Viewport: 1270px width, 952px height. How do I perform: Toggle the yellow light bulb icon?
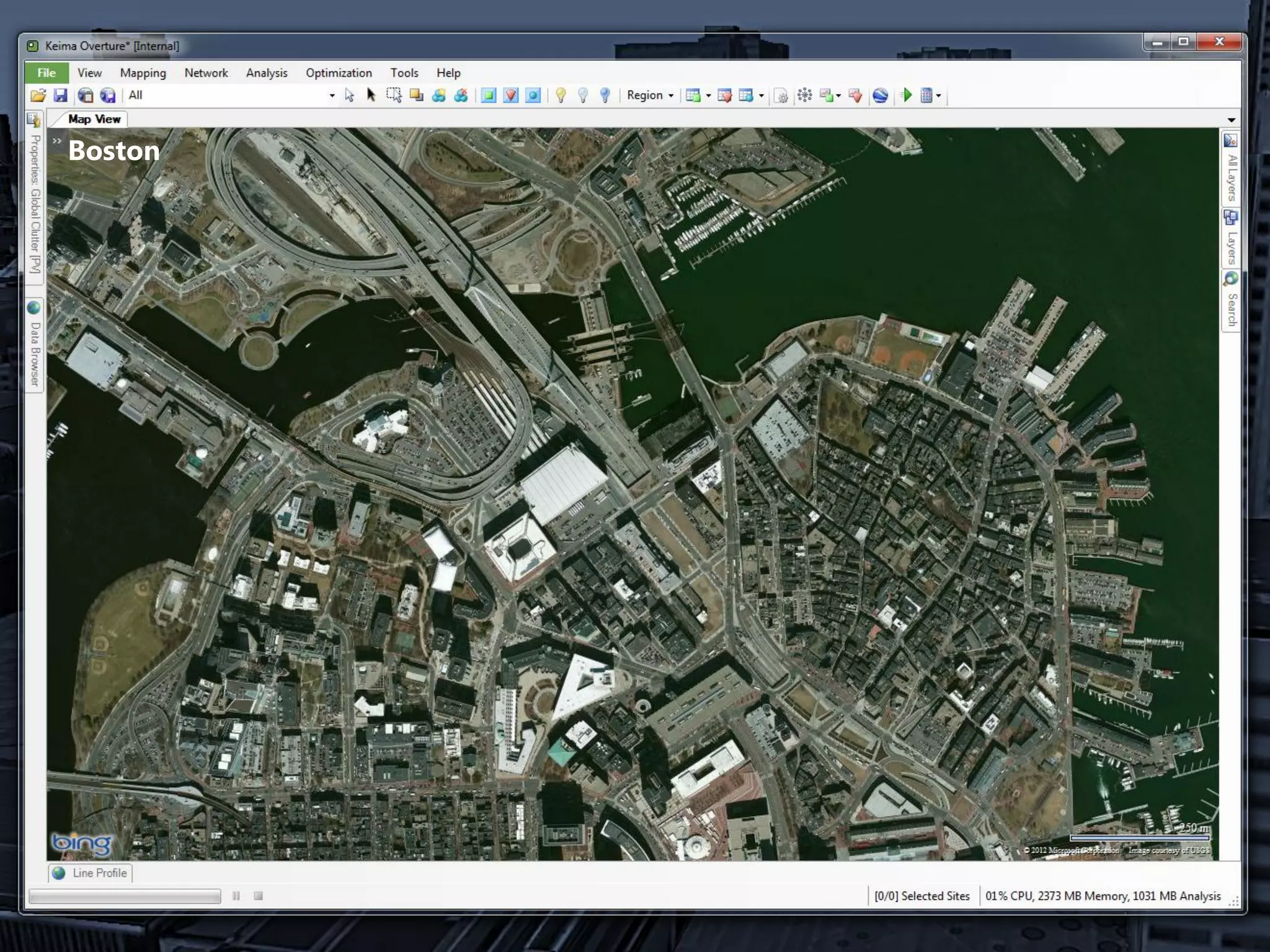pyautogui.click(x=561, y=95)
